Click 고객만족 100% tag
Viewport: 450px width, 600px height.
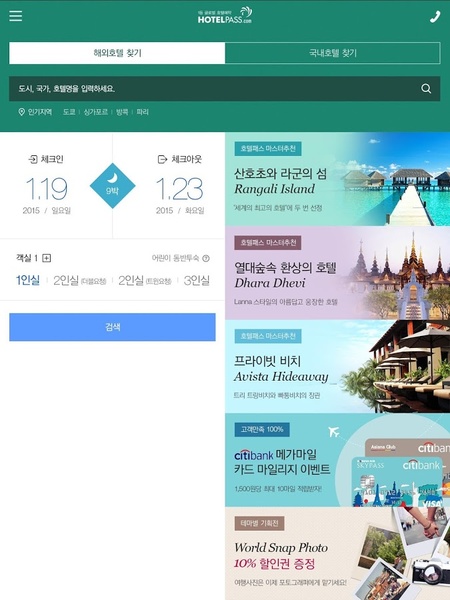[x=262, y=430]
